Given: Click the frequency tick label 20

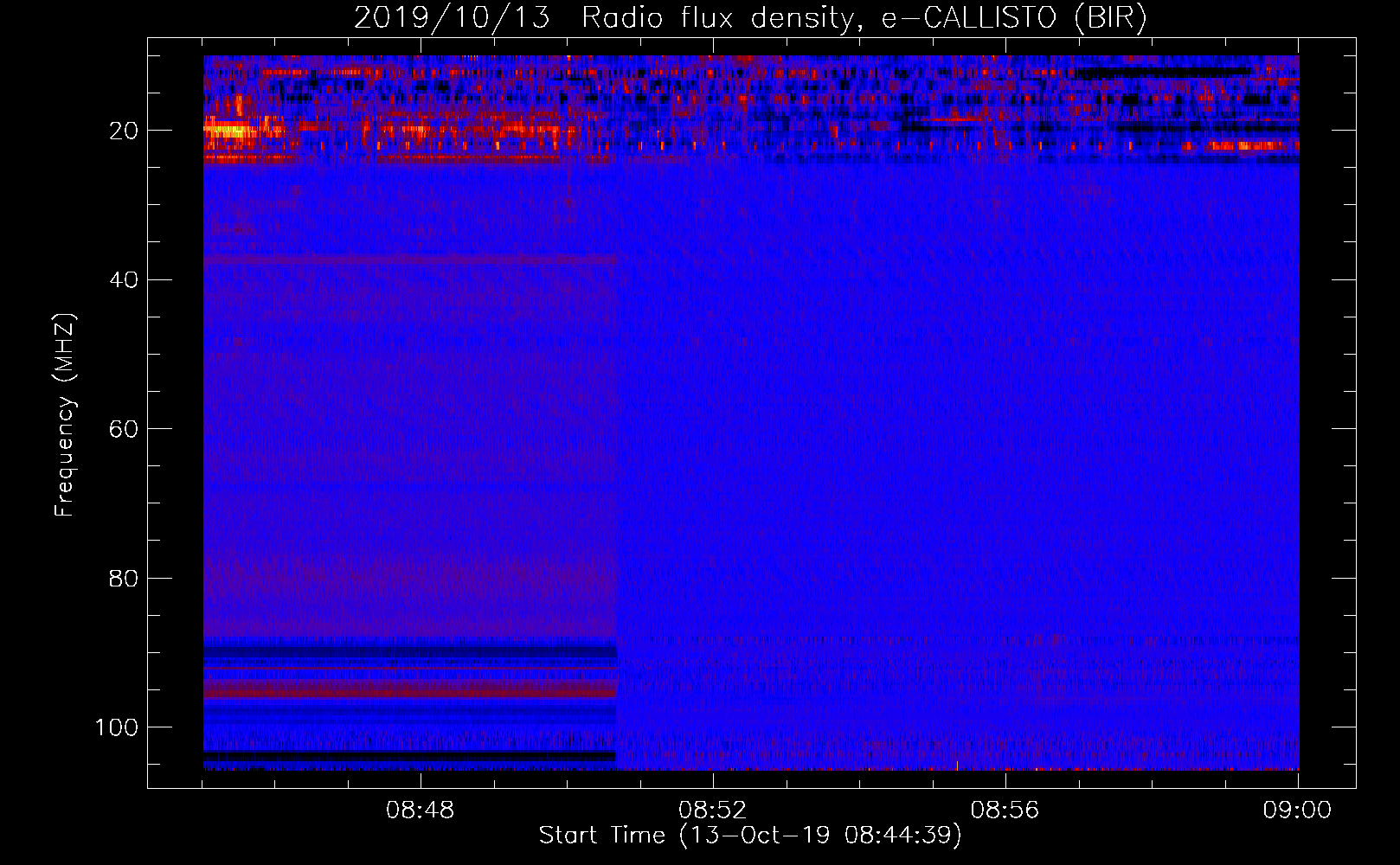Looking at the screenshot, I should click(124, 131).
